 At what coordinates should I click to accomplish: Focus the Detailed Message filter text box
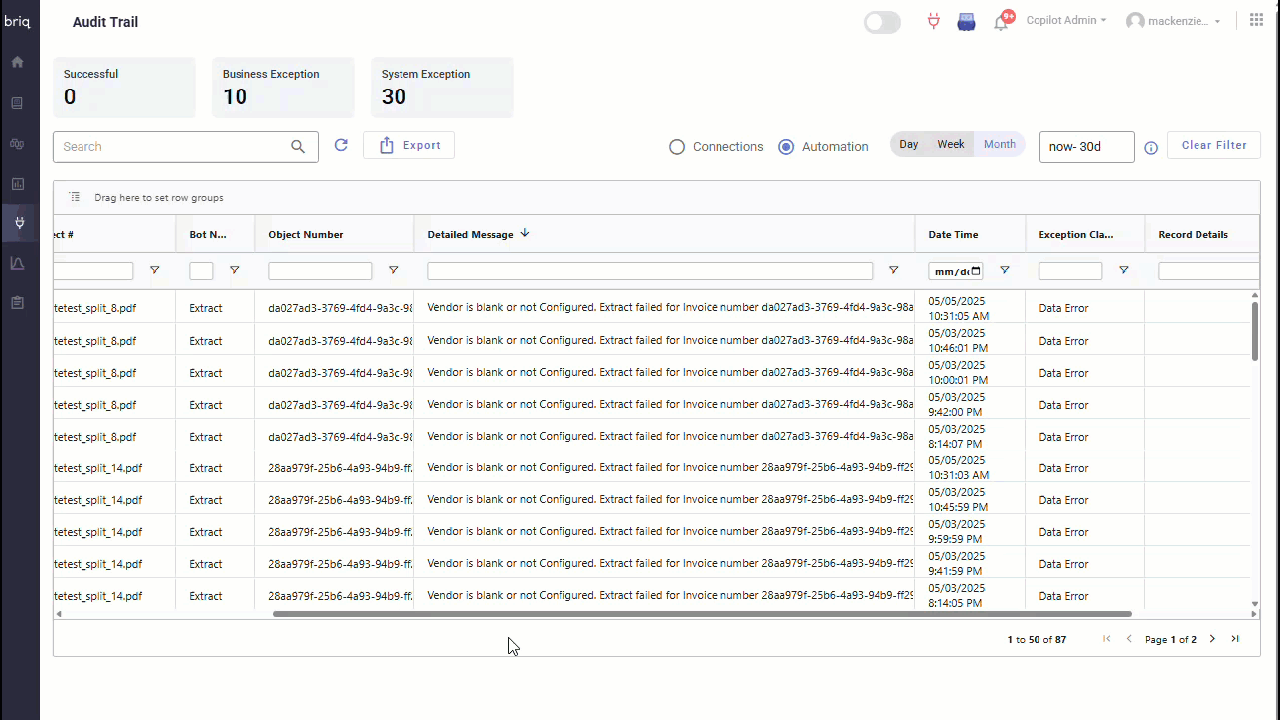coord(650,271)
